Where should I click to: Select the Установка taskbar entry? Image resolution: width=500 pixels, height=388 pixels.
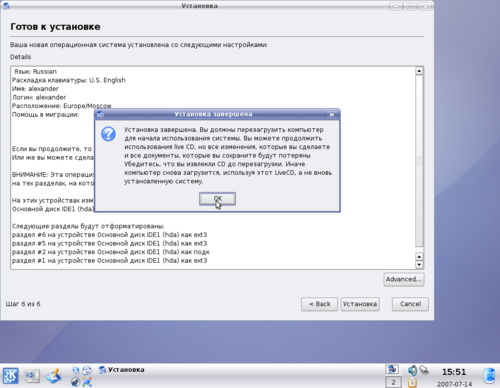pyautogui.click(x=122, y=370)
